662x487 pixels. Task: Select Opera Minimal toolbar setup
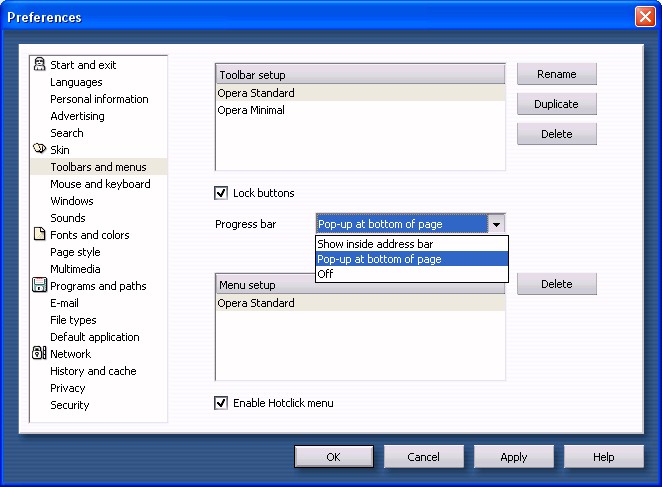click(361, 110)
